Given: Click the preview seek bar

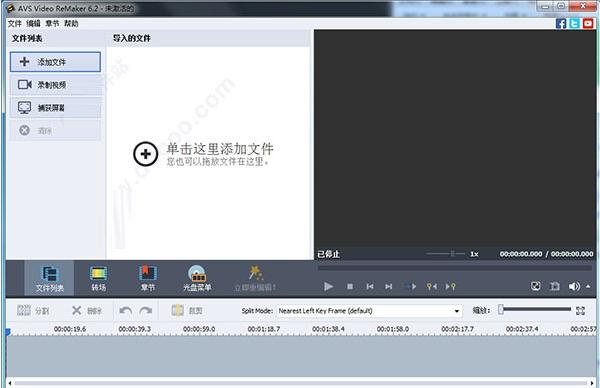Looking at the screenshot, I should (x=455, y=268).
